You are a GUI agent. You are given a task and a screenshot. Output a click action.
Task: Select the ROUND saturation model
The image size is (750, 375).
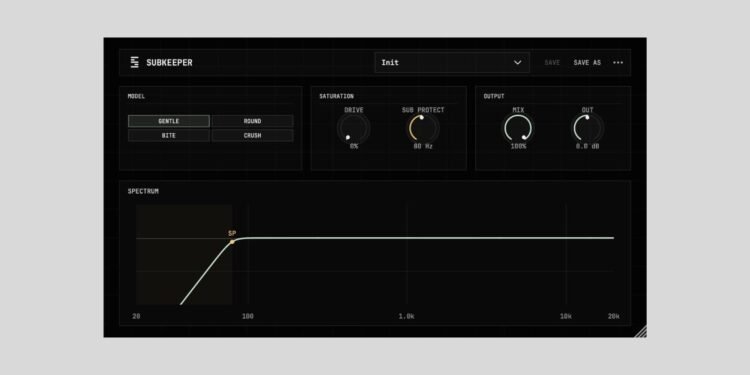coord(253,121)
